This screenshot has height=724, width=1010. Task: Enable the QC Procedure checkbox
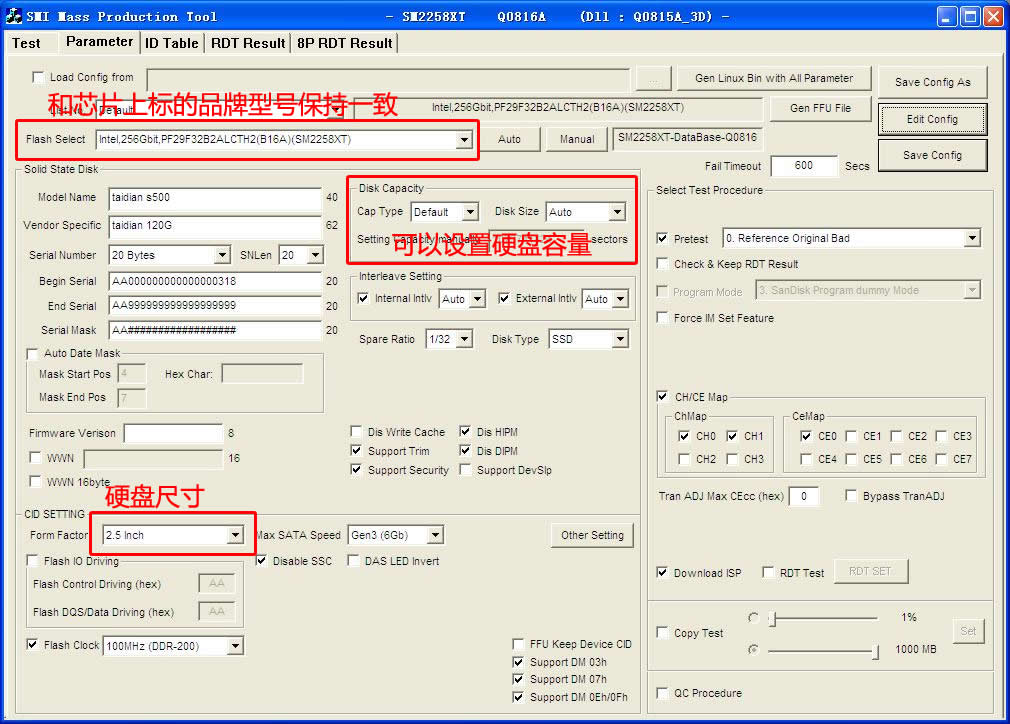point(662,693)
